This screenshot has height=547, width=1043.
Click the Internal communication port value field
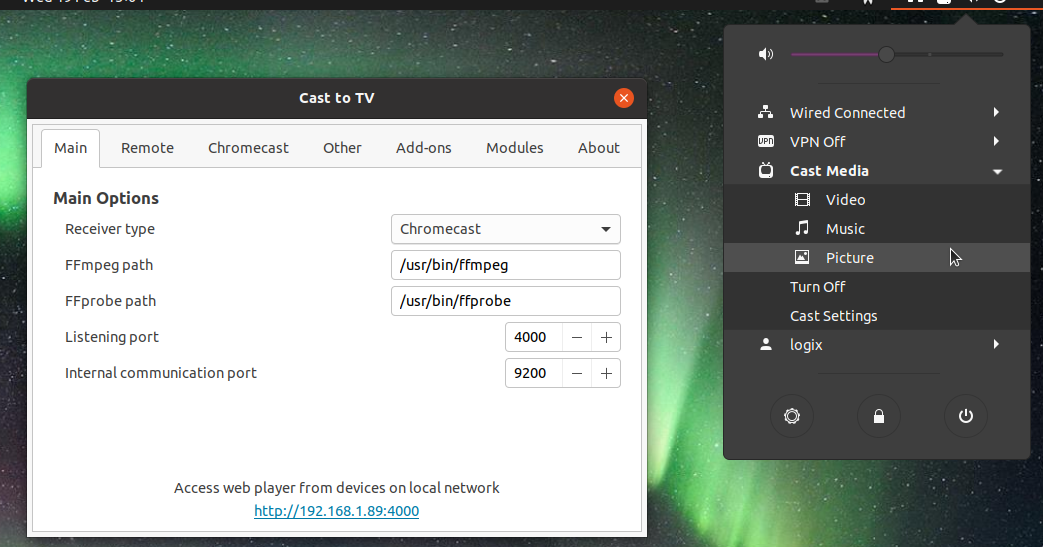pos(533,373)
